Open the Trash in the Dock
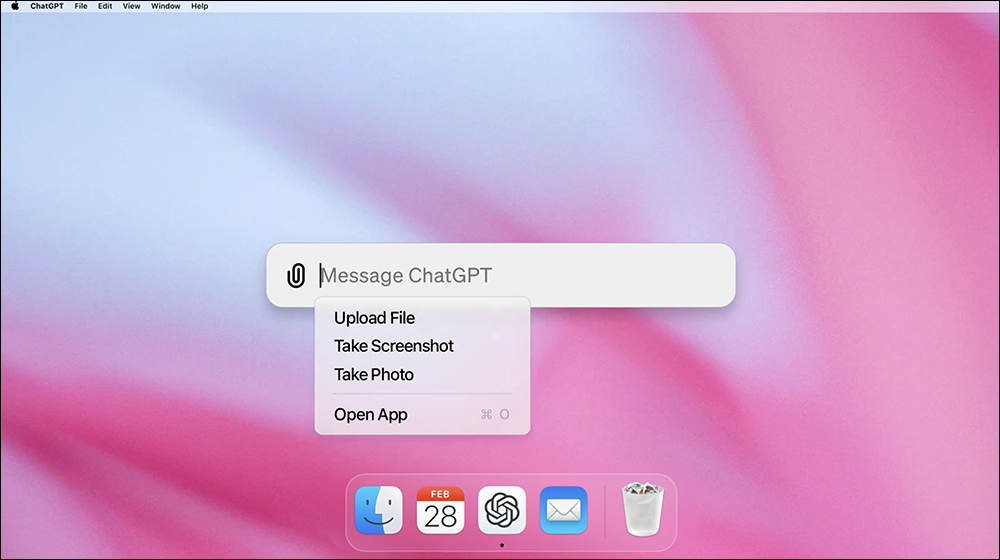This screenshot has height=560, width=1000. pyautogui.click(x=643, y=509)
